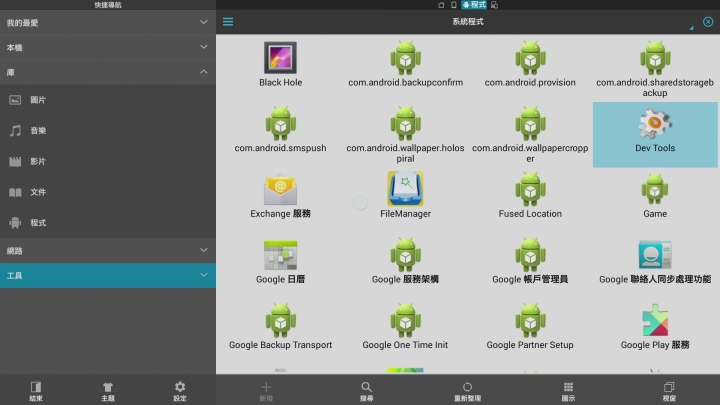720x405 pixels.
Task: Select com.android.sharedstoragebackup app
Action: (x=655, y=69)
